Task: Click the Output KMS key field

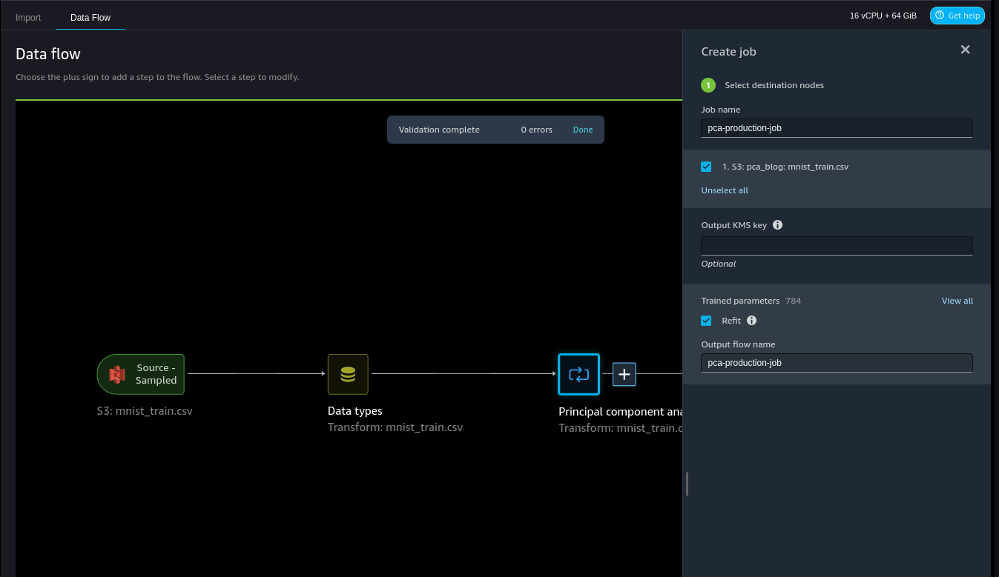Action: pyautogui.click(x=836, y=246)
